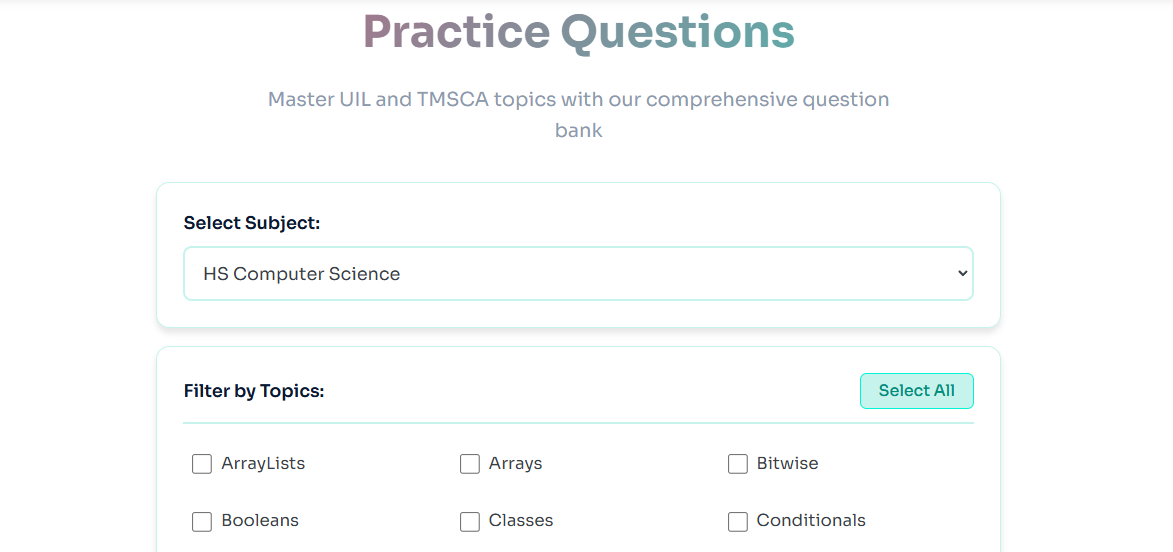The image size is (1173, 552).
Task: Click the Practice Questions heading
Action: click(578, 32)
